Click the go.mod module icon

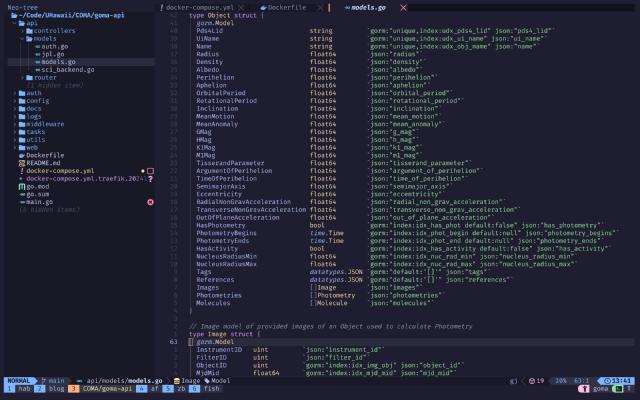22,187
